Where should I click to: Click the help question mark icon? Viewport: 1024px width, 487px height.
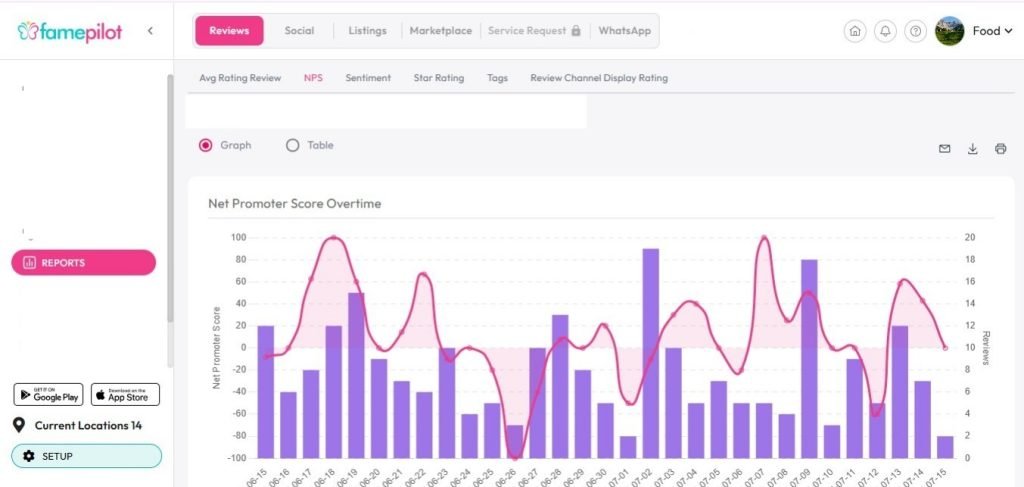point(916,31)
